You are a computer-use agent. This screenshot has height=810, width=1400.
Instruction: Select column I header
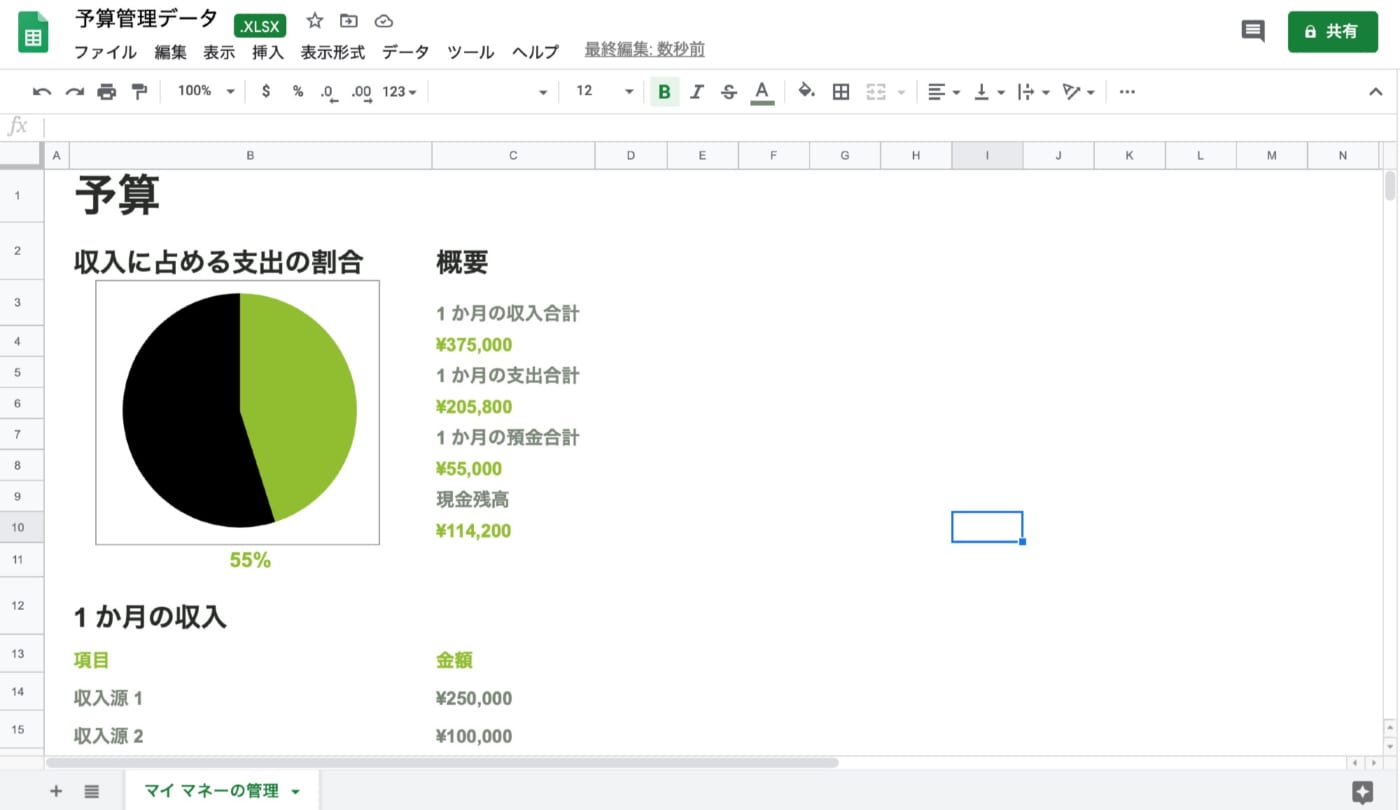coord(987,155)
